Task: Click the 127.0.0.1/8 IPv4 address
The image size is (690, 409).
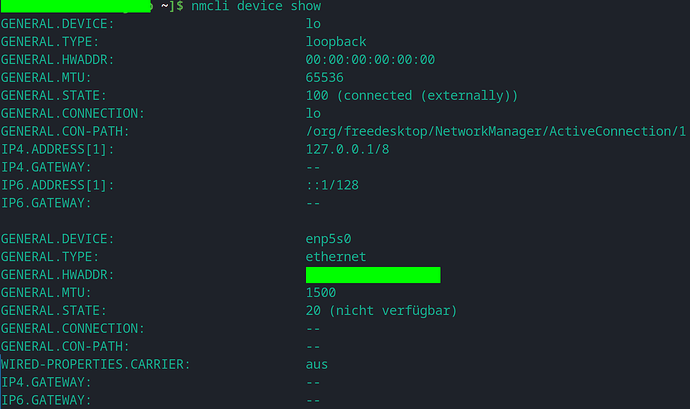Action: pyautogui.click(x=347, y=149)
